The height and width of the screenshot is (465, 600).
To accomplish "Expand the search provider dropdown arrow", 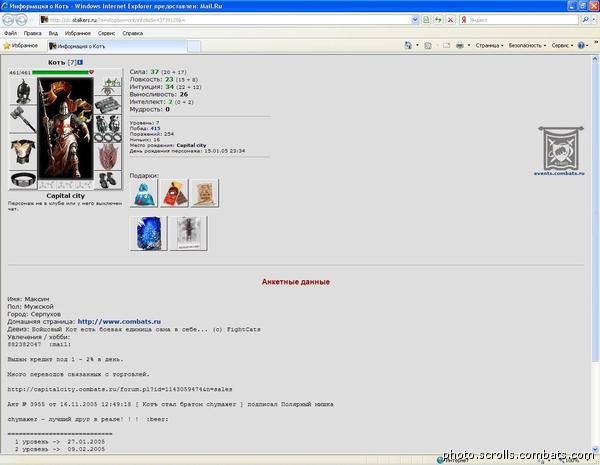I will (593, 20).
